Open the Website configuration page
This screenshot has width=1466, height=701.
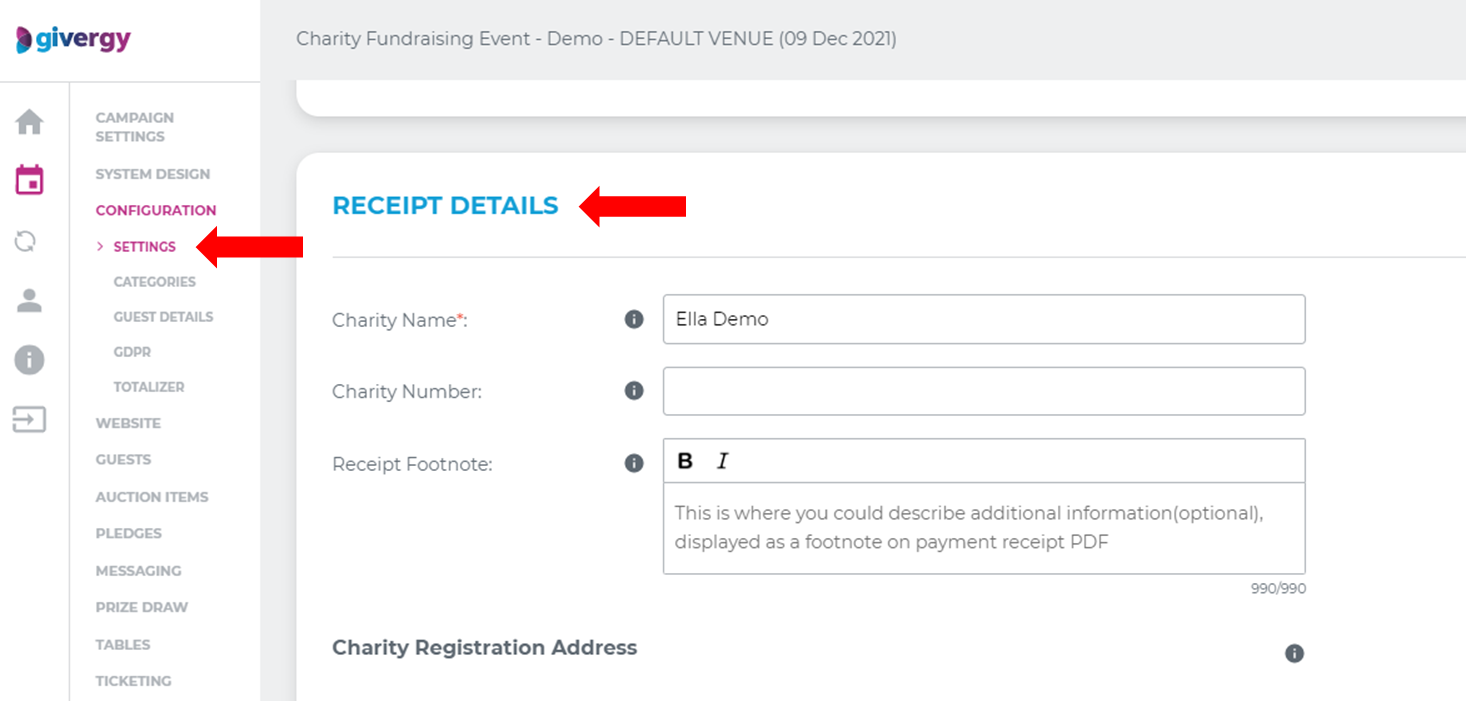(x=128, y=422)
